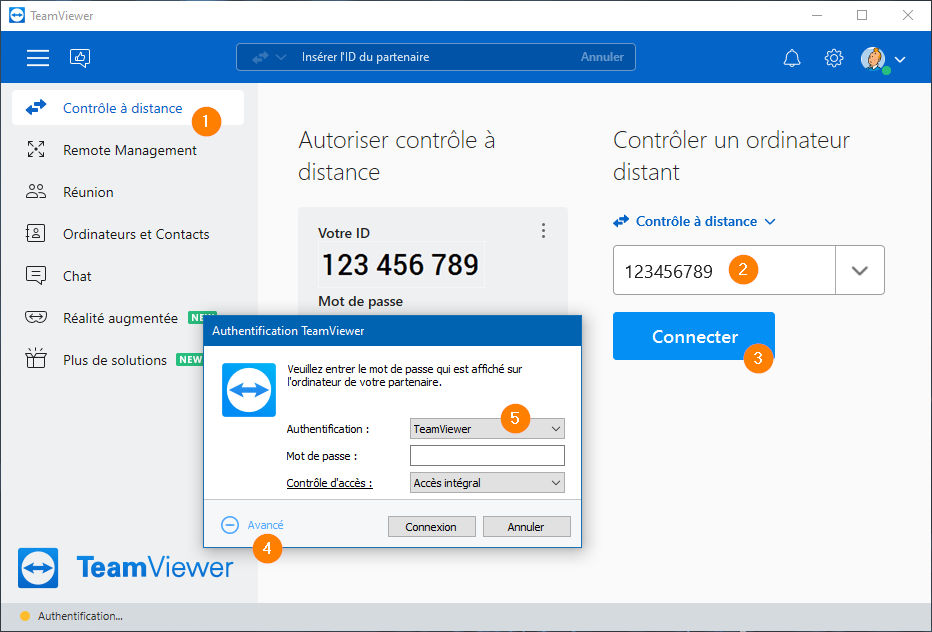Click the Connexion button

(432, 527)
